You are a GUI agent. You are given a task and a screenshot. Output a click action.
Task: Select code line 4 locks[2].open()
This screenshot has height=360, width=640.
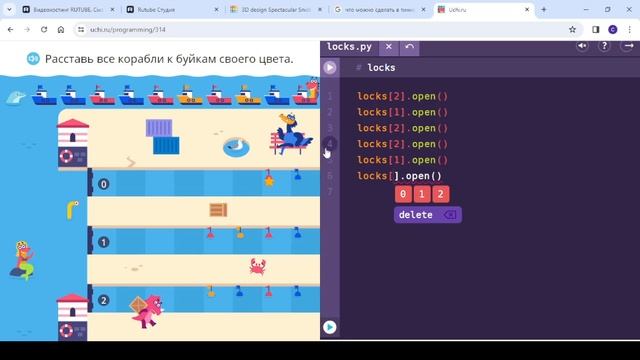(x=402, y=144)
